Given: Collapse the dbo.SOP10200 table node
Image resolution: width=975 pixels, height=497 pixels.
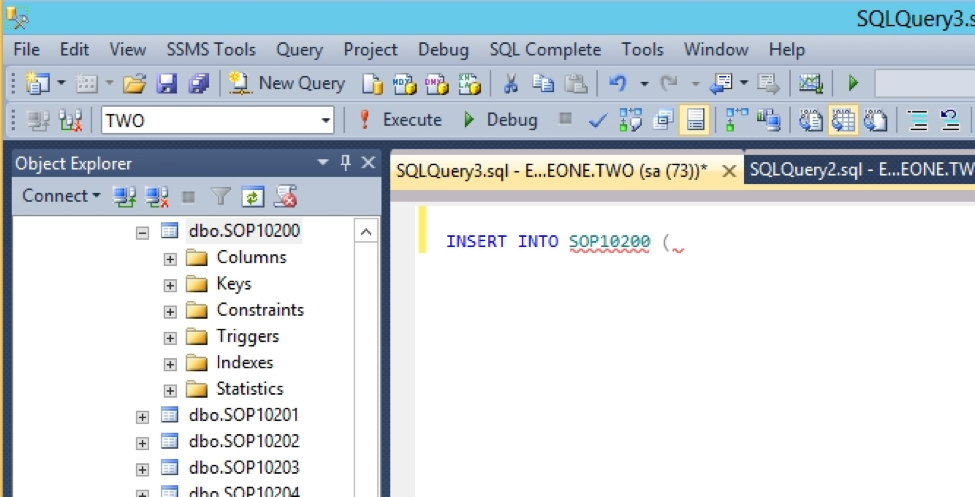Looking at the screenshot, I should [142, 233].
